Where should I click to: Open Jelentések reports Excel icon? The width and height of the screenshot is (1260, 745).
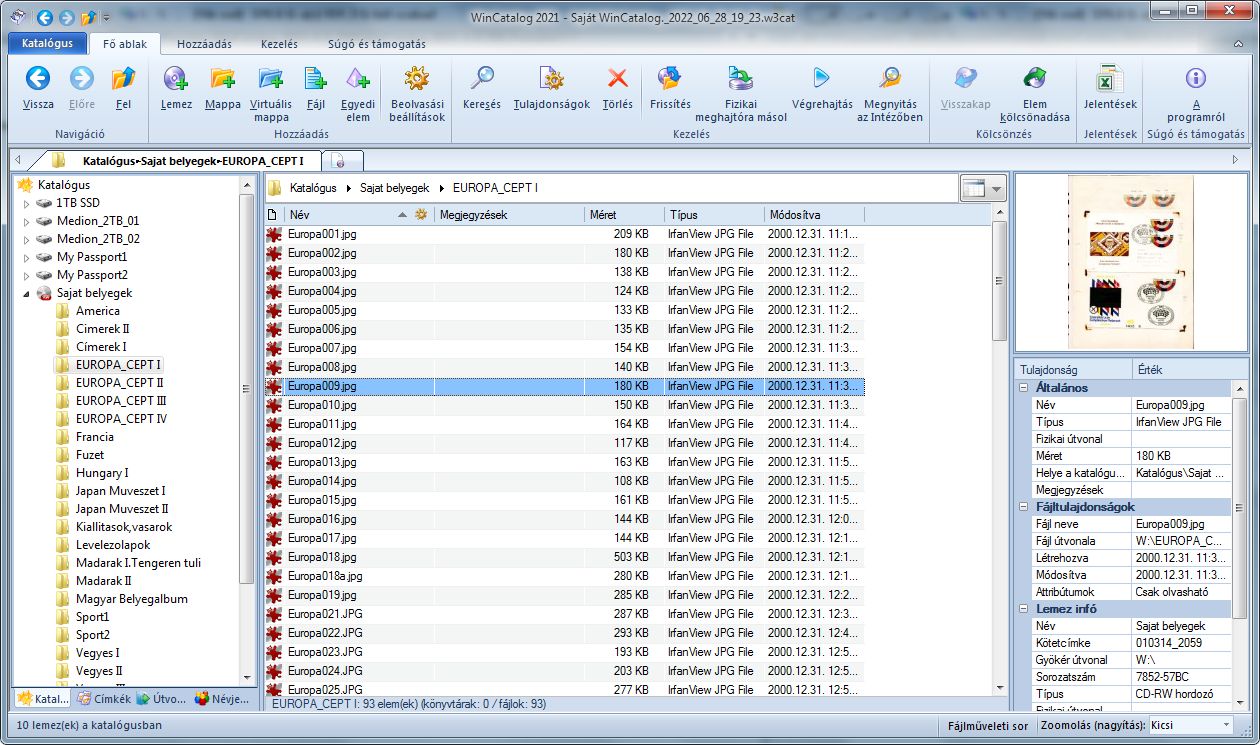[1110, 80]
